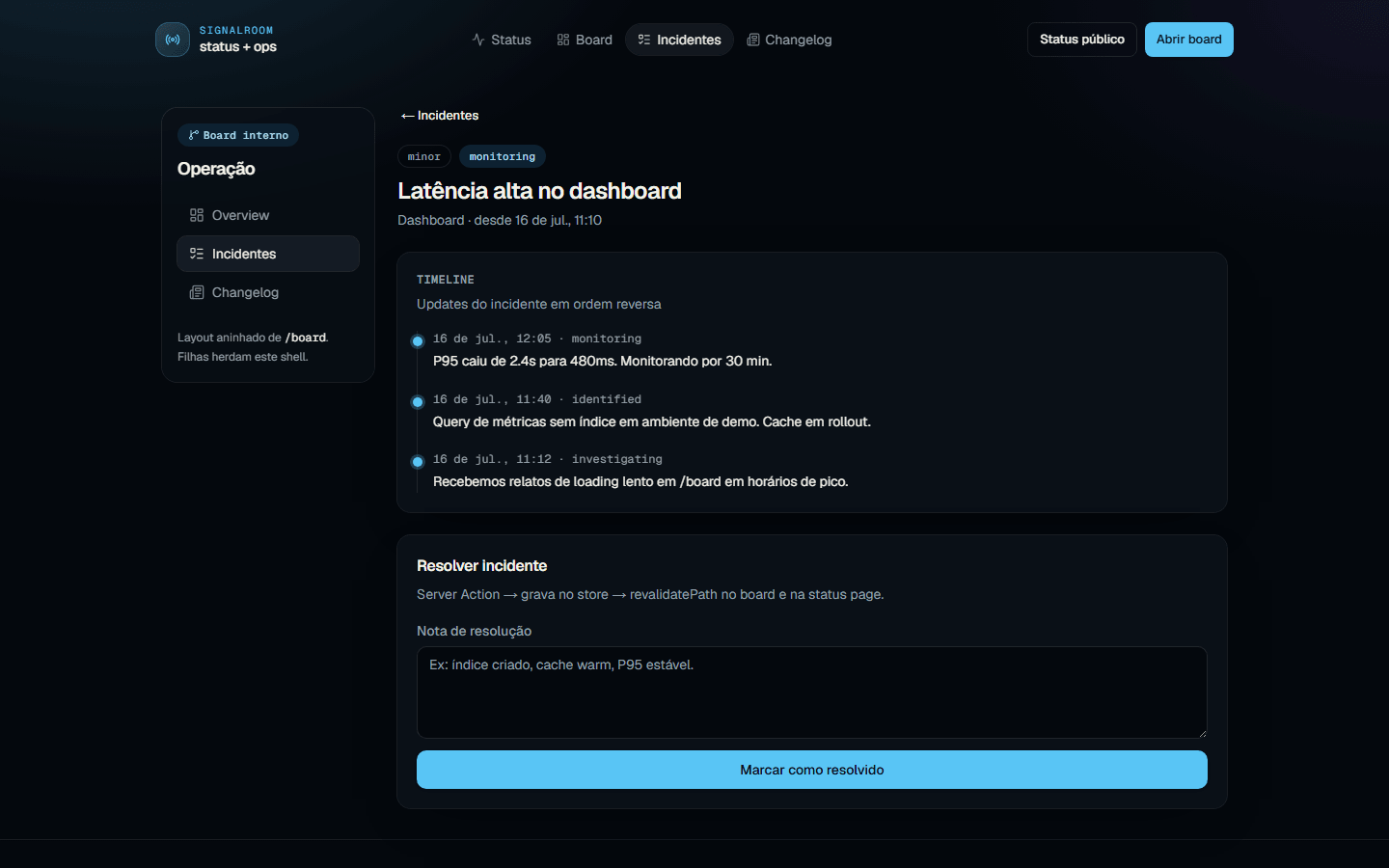The height and width of the screenshot is (868, 1389).
Task: Click the Board grid icon in top nav
Action: coord(563,40)
